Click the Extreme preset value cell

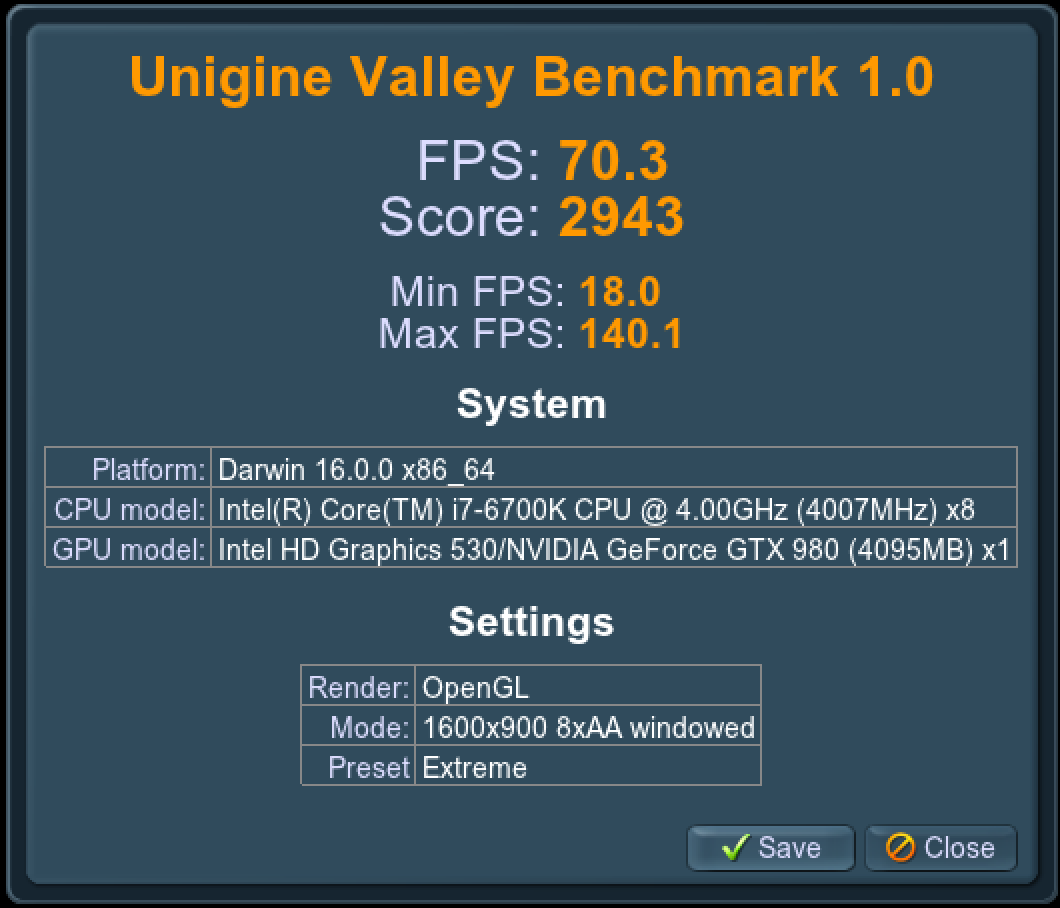click(587, 766)
